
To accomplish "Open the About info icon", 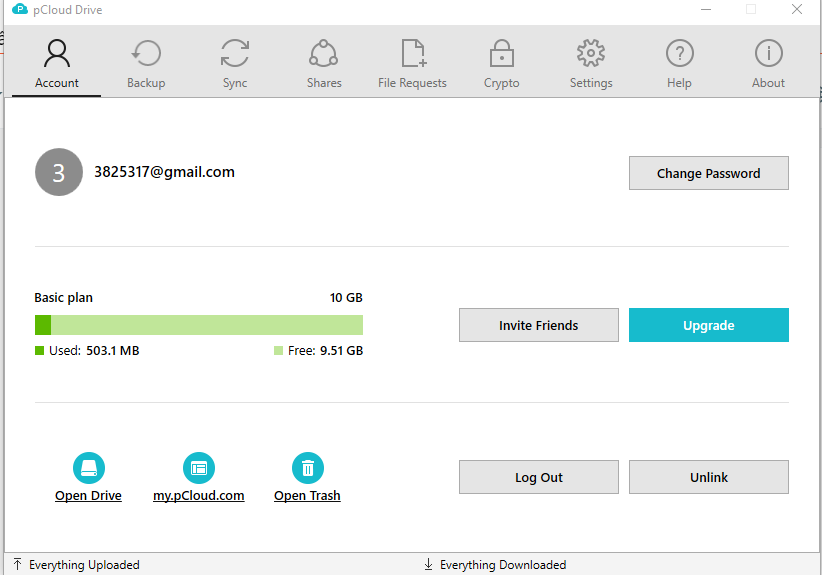I will coord(769,53).
